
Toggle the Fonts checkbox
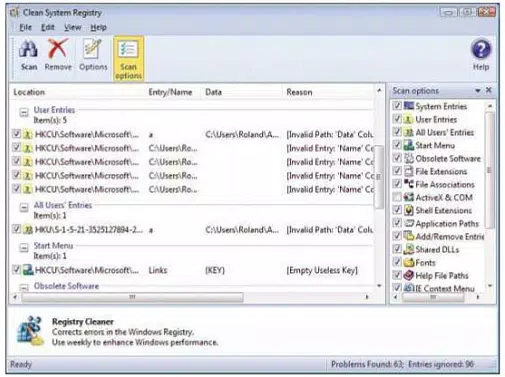(x=397, y=262)
